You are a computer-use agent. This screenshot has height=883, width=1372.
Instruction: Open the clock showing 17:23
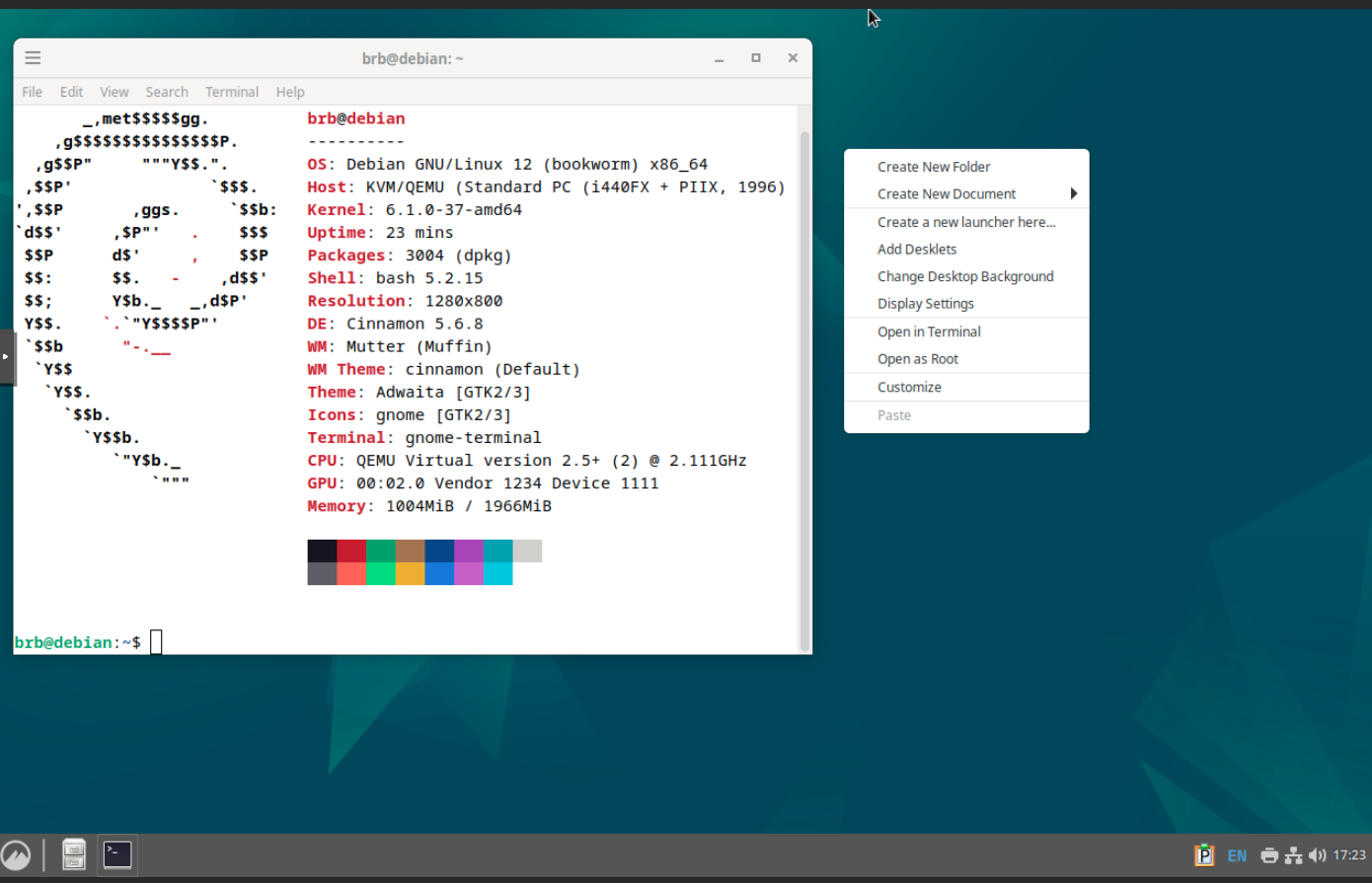1349,855
